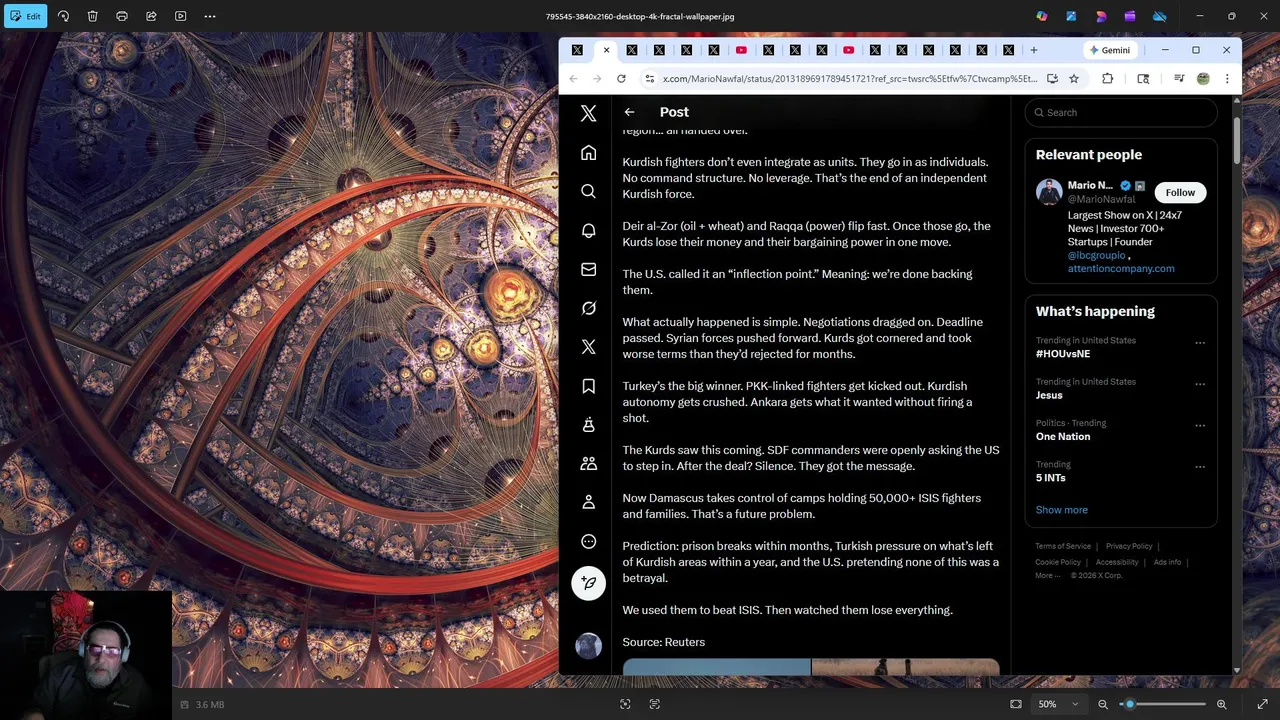This screenshot has height=720, width=1280.
Task: Click the X Search input field
Action: coord(1121,112)
